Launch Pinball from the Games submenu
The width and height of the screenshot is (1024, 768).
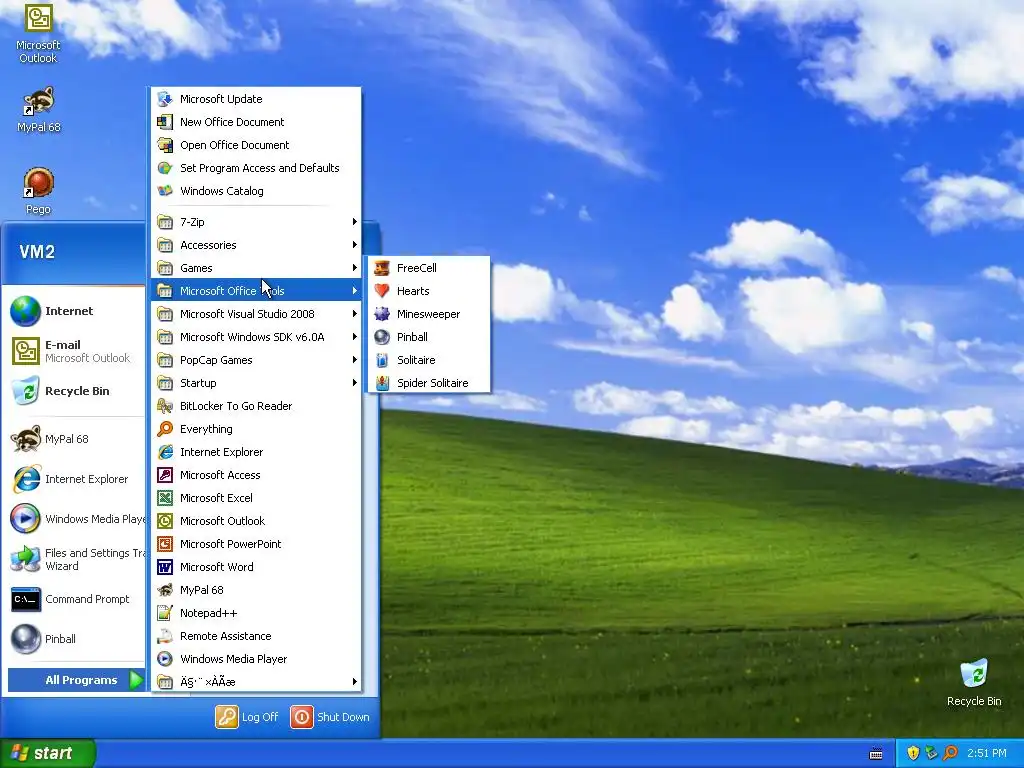tap(429, 337)
